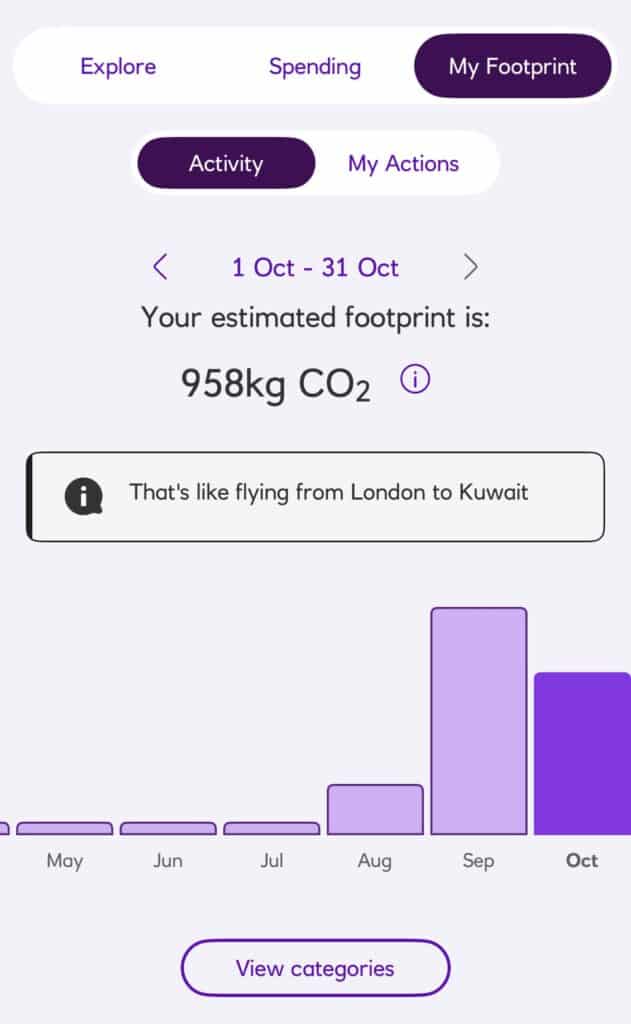Click View categories
This screenshot has width=631, height=1024.
click(314, 967)
